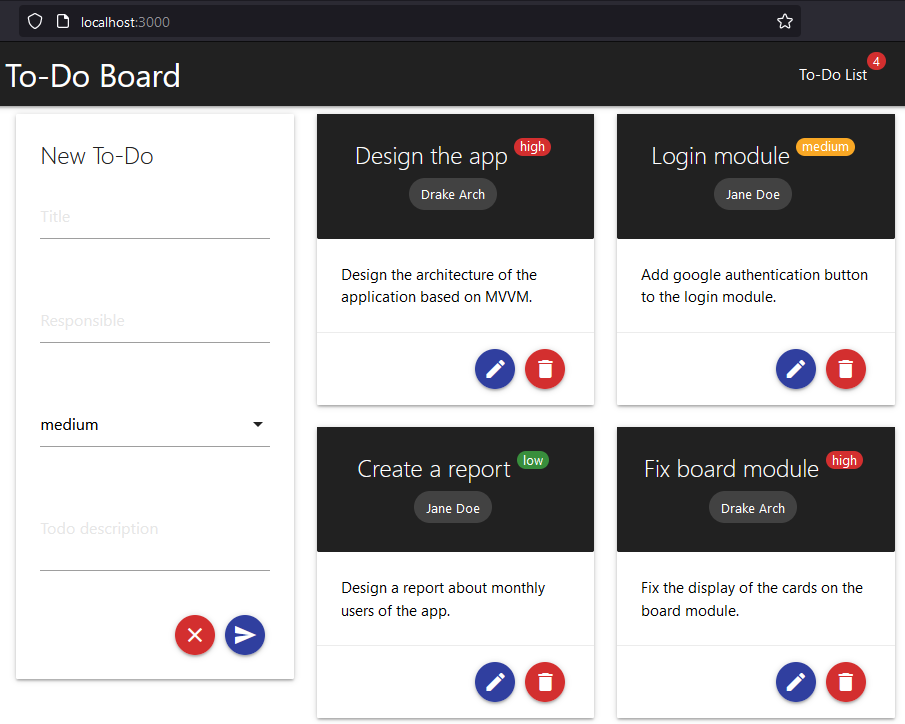Edit the "Login module" card
Viewport: 905px width, 724px height.
click(796, 369)
